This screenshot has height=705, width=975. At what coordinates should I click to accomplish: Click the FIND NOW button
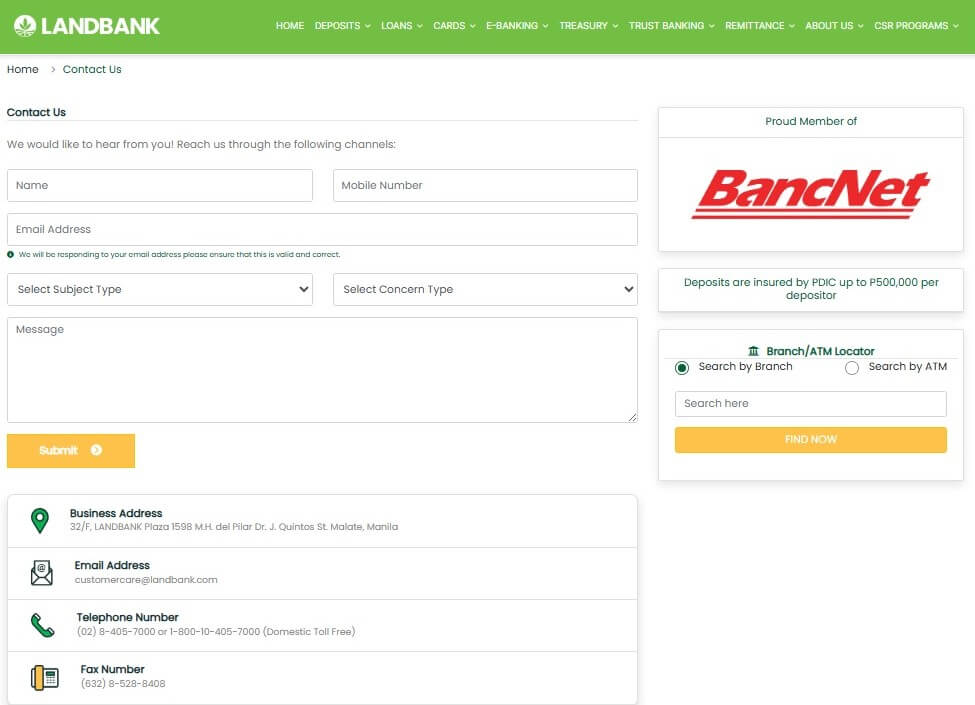(x=810, y=439)
